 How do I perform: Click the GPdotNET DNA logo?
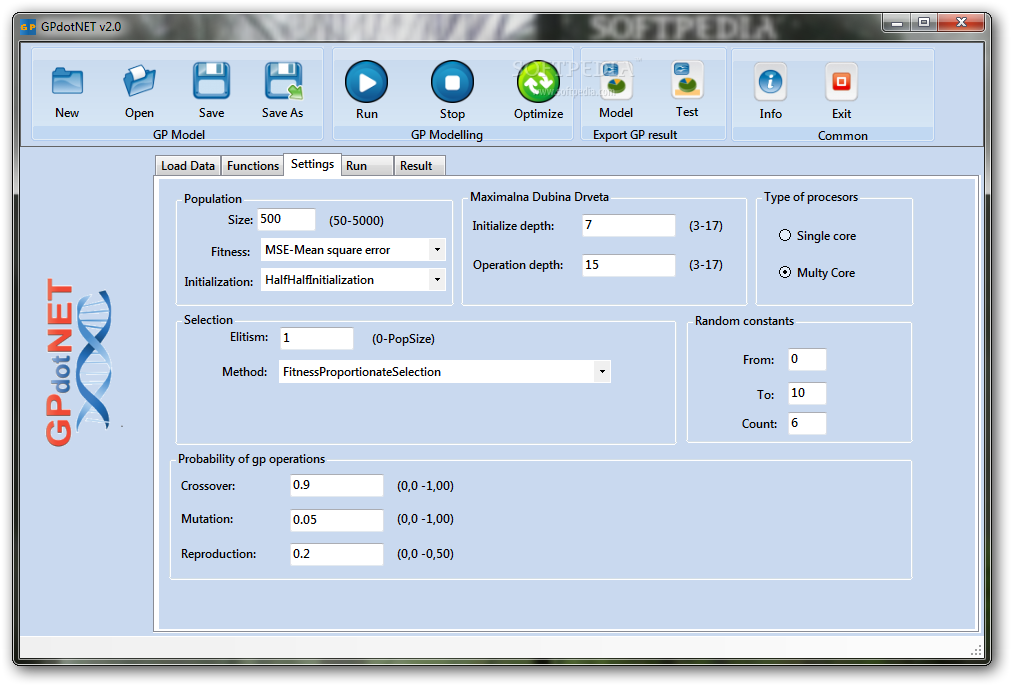[x=78, y=362]
